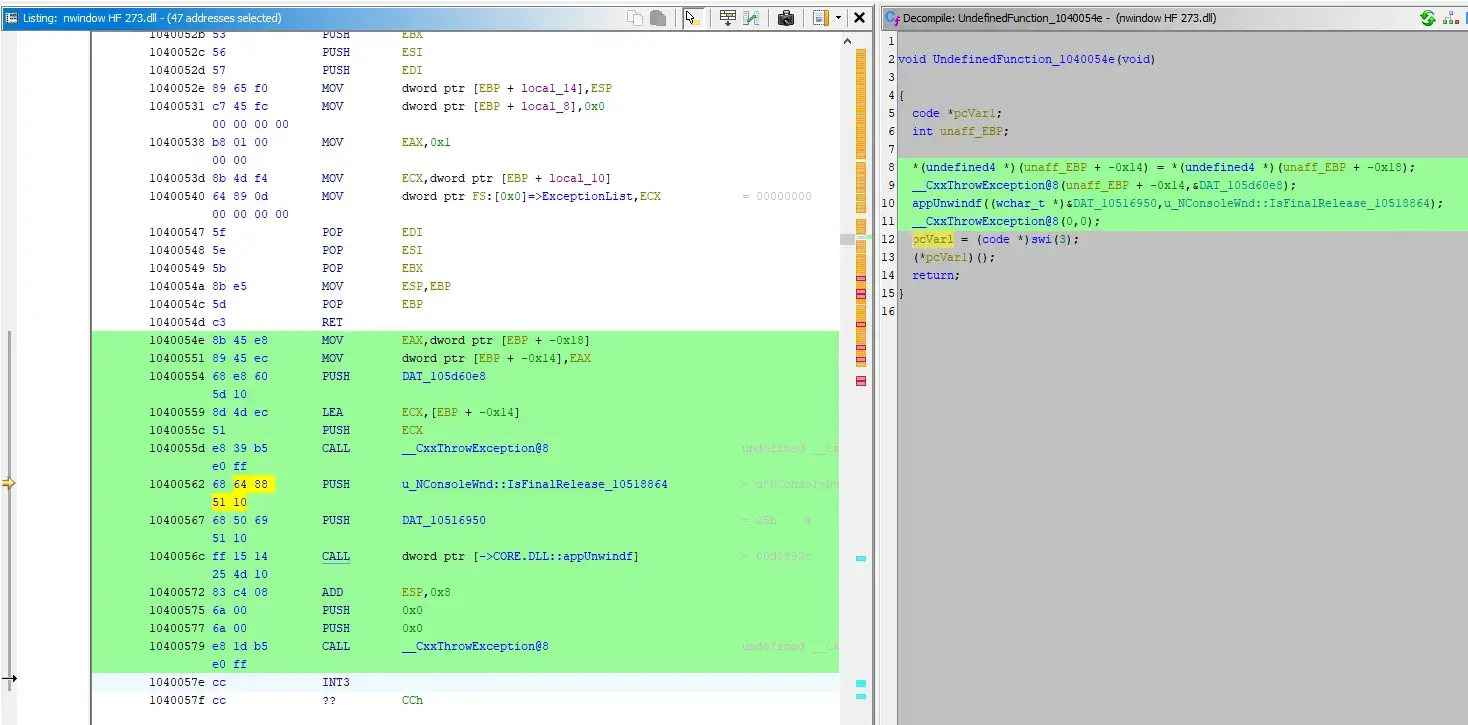Click operand EAX,0x1 at 10400538

pos(426,142)
